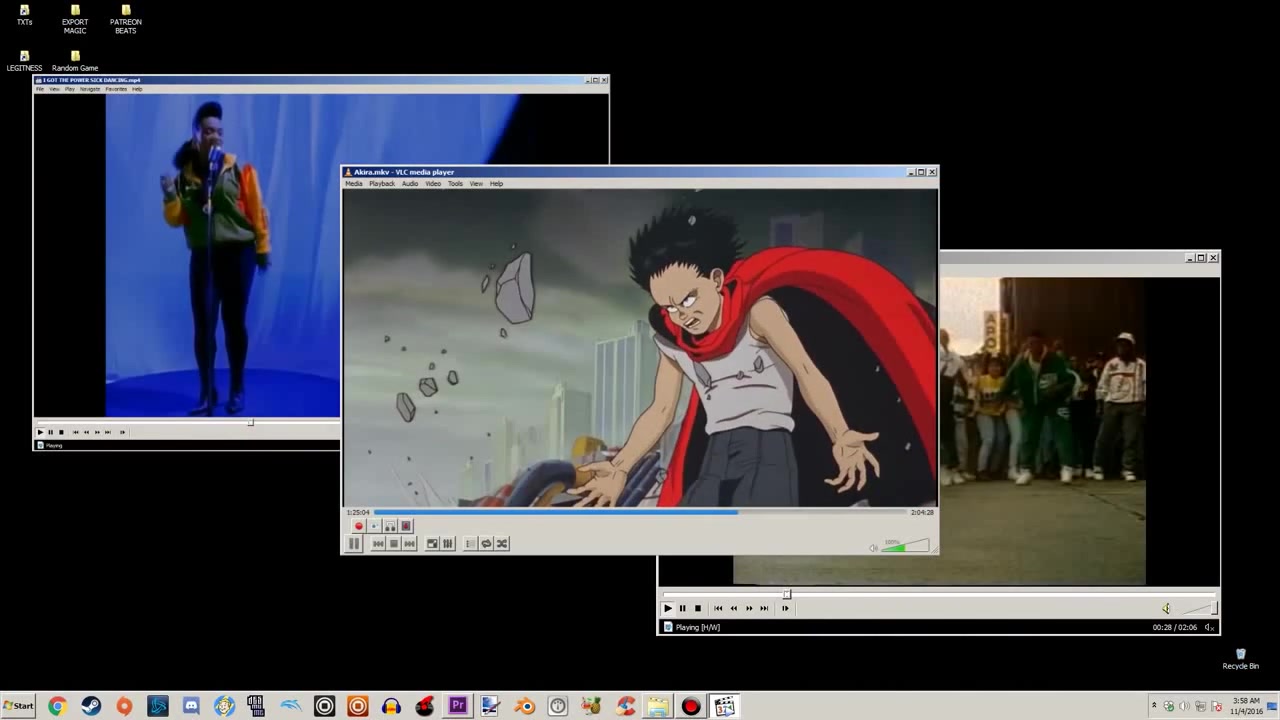The width and height of the screenshot is (1280, 720).
Task: Open VLC extended settings equalizer icon
Action: click(x=448, y=544)
